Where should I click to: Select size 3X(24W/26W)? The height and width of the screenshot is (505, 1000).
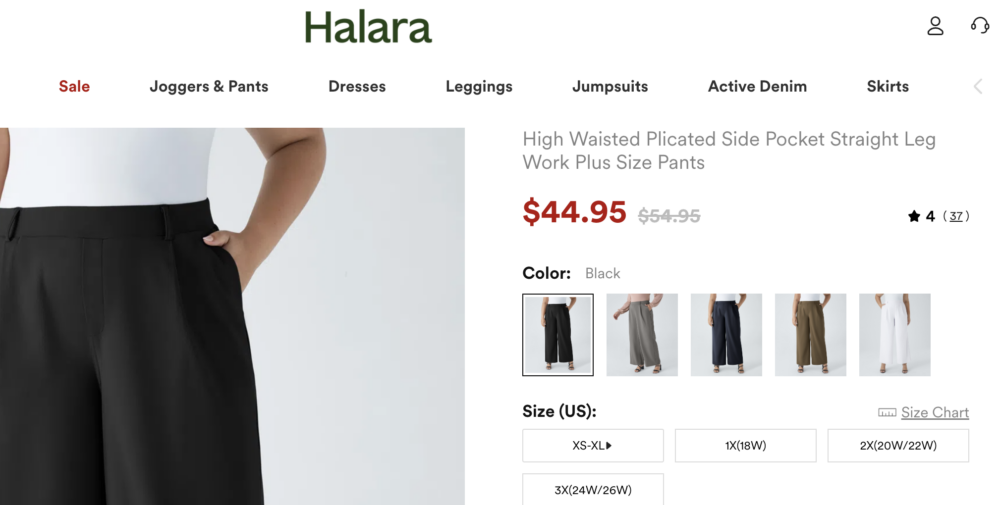[593, 490]
